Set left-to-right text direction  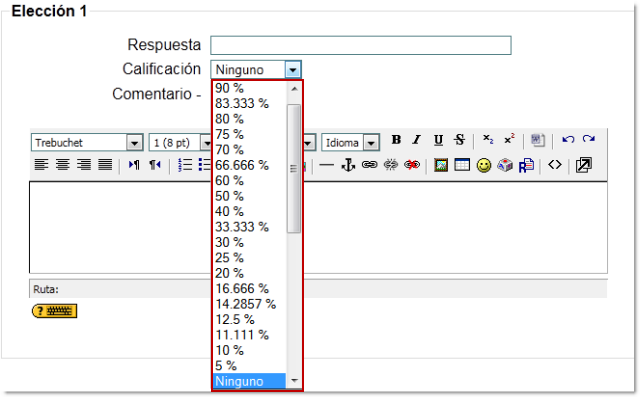(x=133, y=165)
